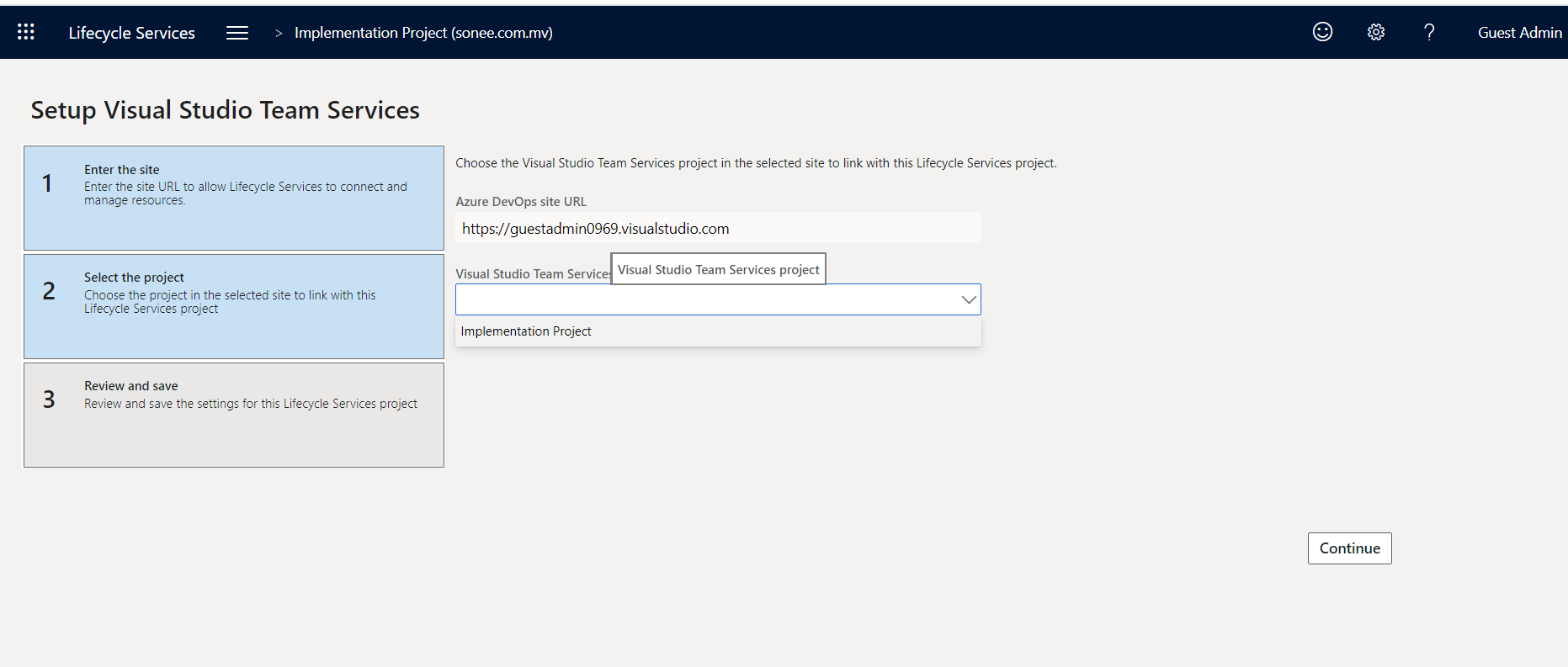Open the Guest Admin user menu
This screenshot has width=1568, height=667.
[1520, 33]
